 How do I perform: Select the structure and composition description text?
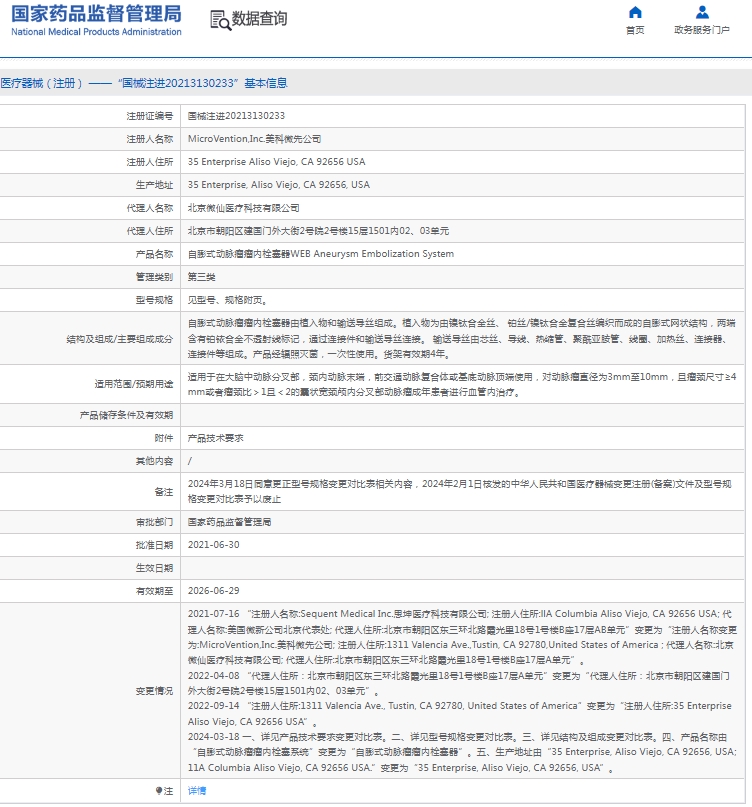(x=462, y=339)
